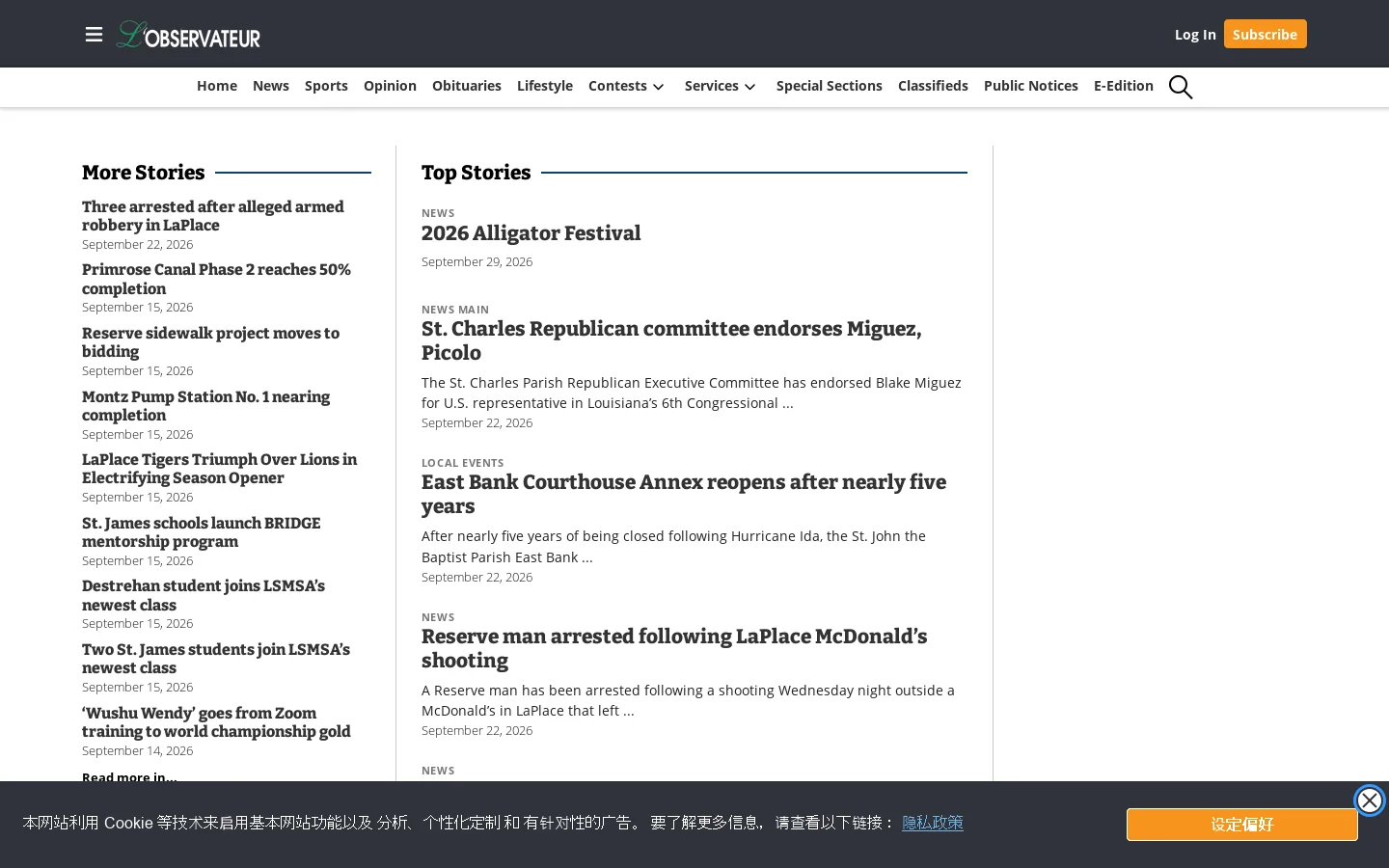The height and width of the screenshot is (868, 1389).
Task: Click the Log In link
Action: coord(1195,35)
